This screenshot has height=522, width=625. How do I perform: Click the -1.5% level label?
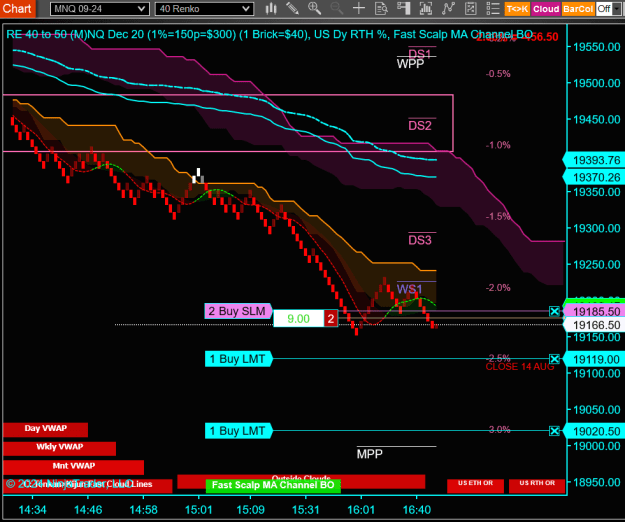498,216
